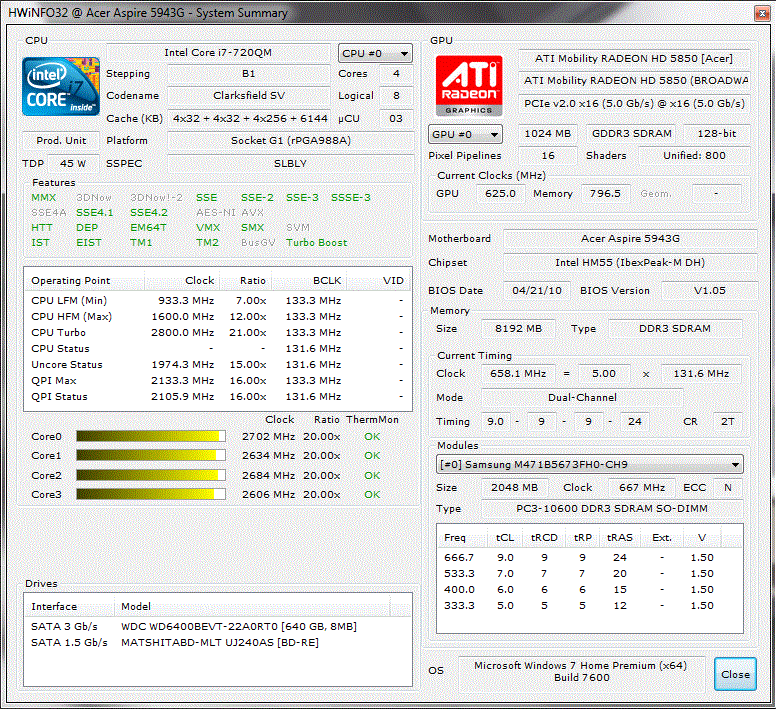
Task: Select the 400.0 frequency timing row
Action: coord(590,589)
